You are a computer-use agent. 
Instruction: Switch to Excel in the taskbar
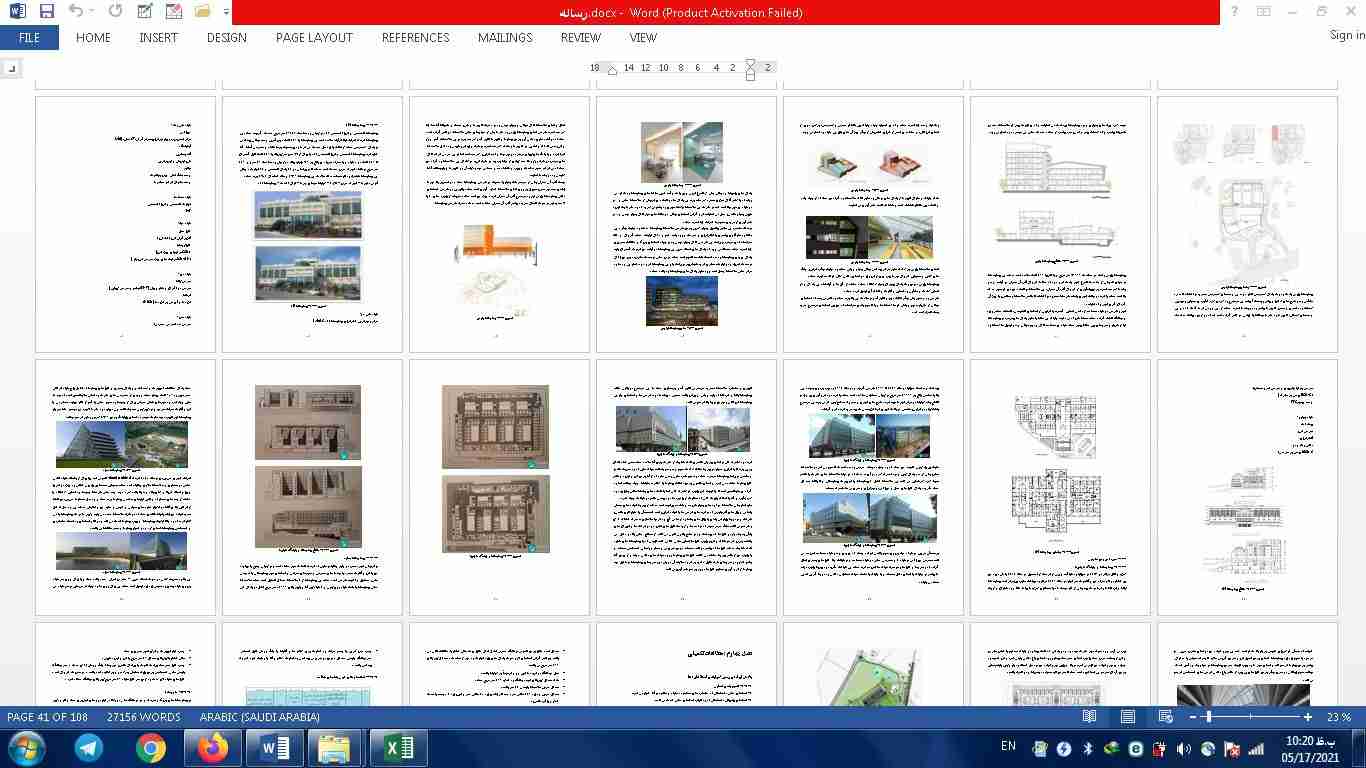coord(398,748)
